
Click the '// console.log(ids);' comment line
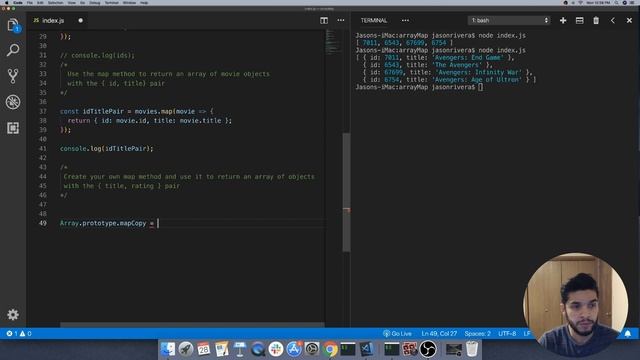coord(97,56)
